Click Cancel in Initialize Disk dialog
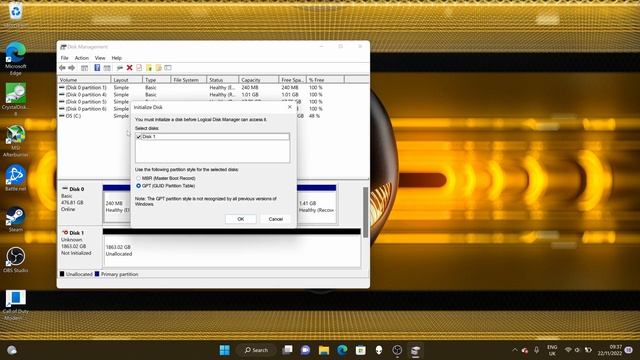 click(276, 219)
